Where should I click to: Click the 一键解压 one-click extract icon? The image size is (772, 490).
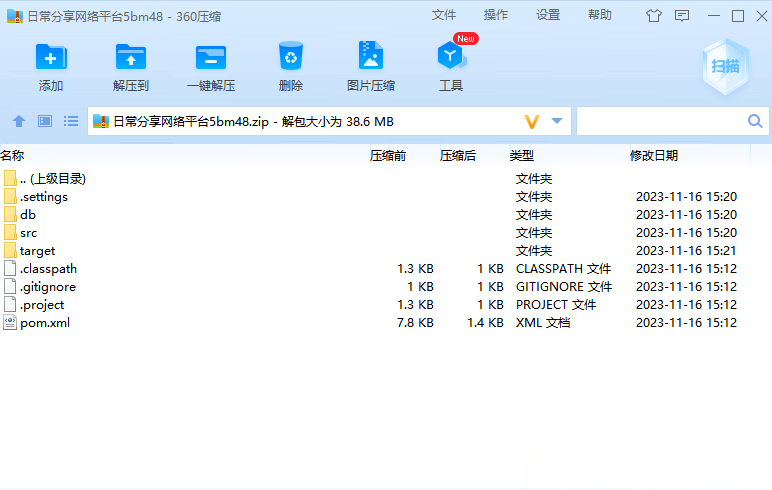(x=211, y=57)
